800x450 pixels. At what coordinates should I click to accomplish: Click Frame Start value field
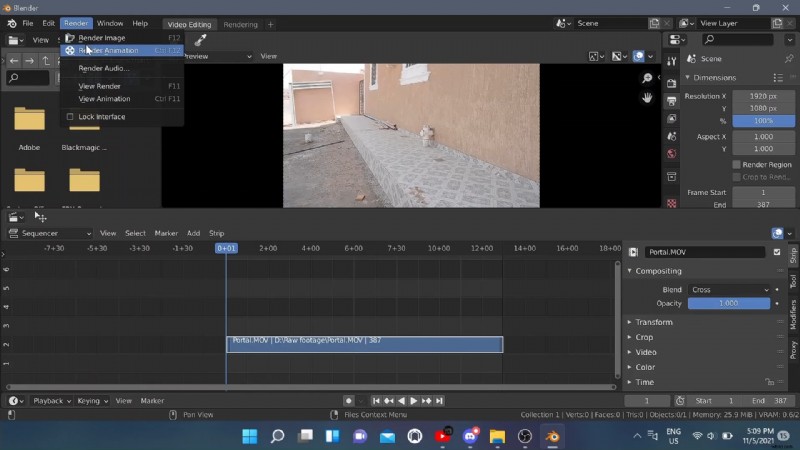763,192
